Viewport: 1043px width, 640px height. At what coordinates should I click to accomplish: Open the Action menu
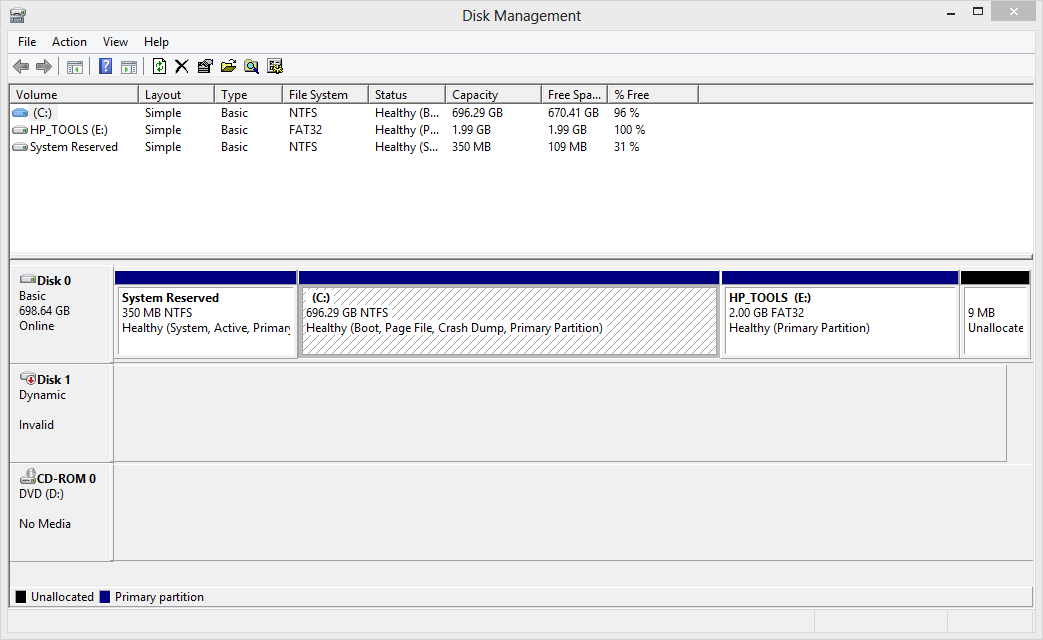pyautogui.click(x=69, y=42)
